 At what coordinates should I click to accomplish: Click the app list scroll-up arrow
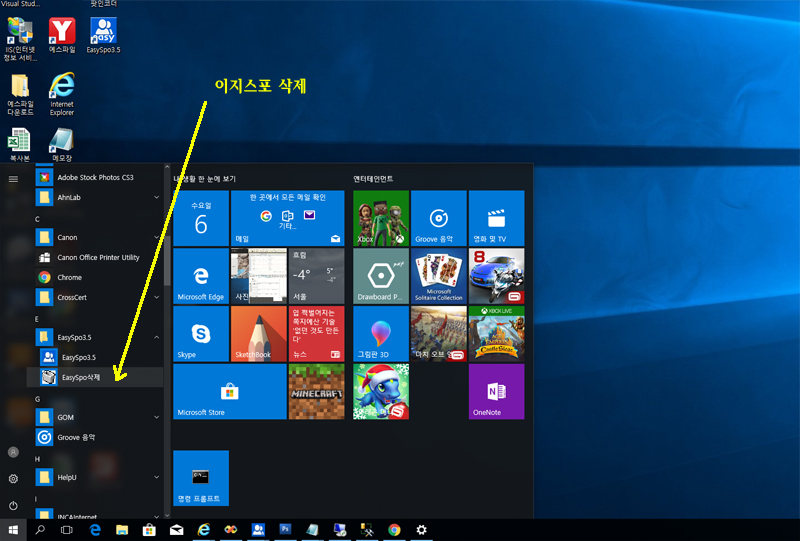167,167
